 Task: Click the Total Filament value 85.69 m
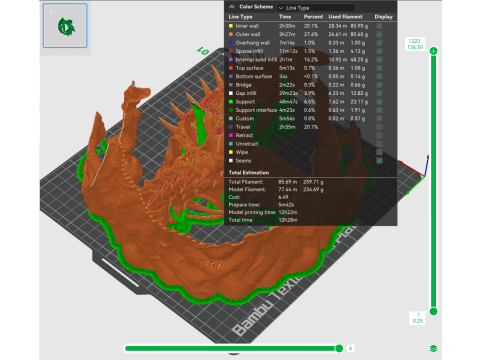287,182
